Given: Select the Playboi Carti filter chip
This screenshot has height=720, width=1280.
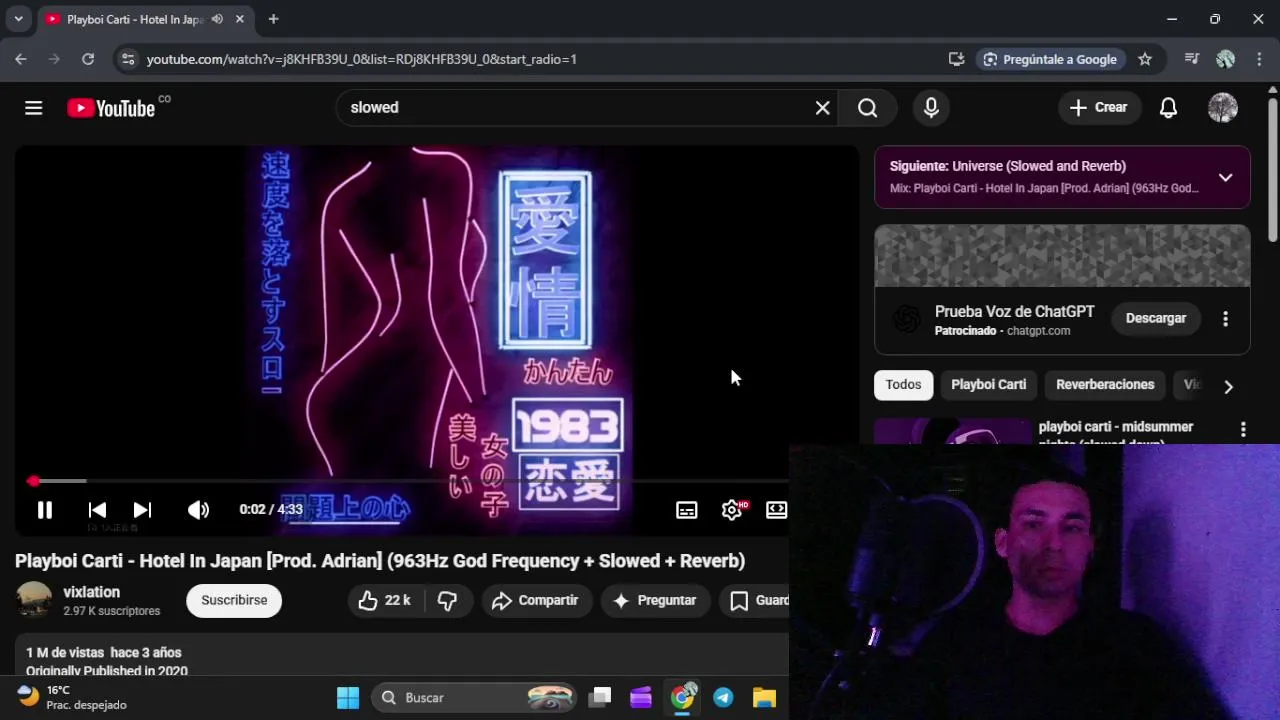Looking at the screenshot, I should [x=988, y=385].
